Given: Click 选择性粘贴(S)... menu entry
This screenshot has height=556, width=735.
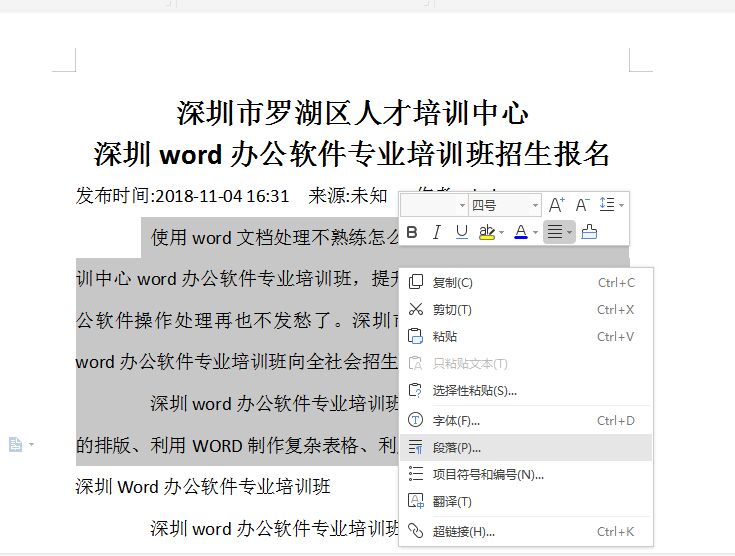Looking at the screenshot, I should click(526, 391).
